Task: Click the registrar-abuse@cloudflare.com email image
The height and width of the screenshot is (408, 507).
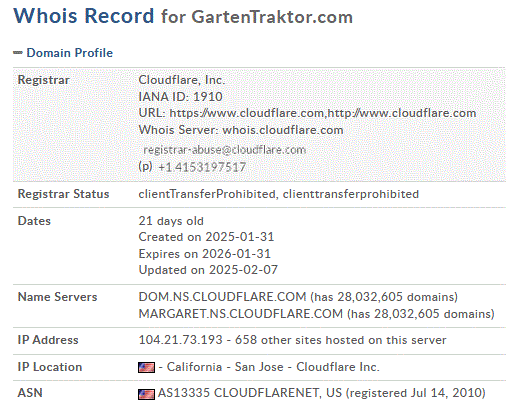Action: pyautogui.click(x=224, y=150)
